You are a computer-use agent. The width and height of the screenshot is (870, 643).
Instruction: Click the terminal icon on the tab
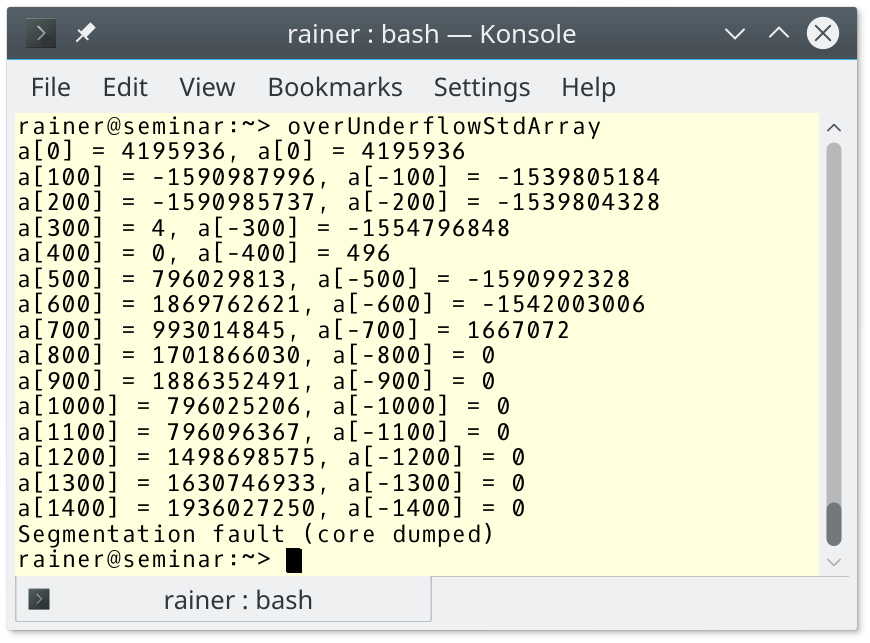tap(39, 599)
